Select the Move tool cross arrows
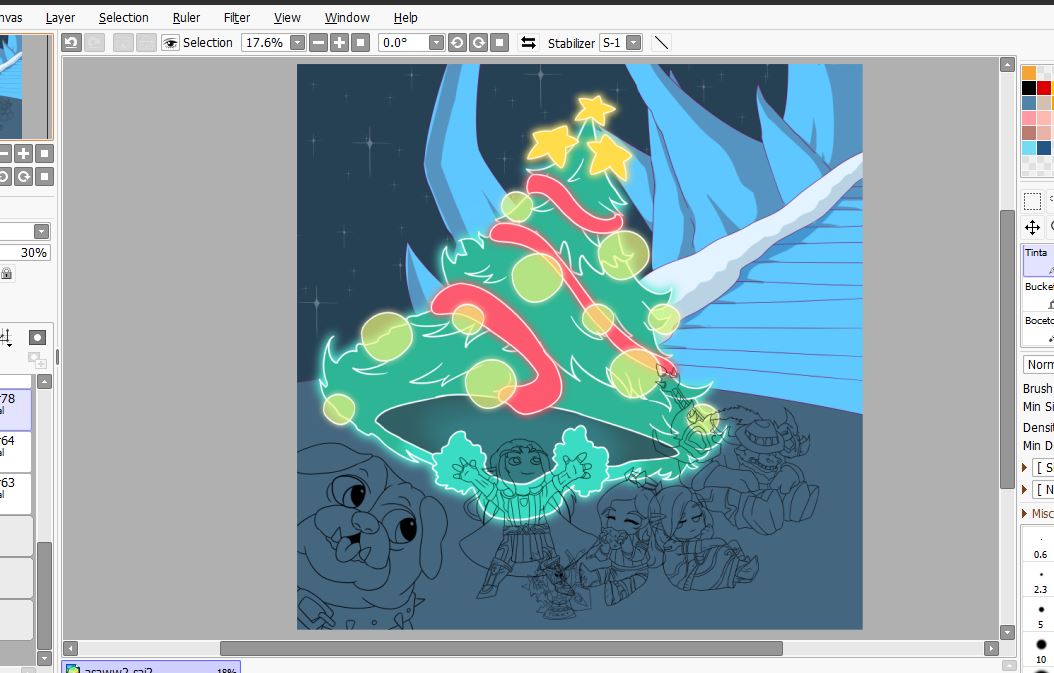 [x=1032, y=227]
